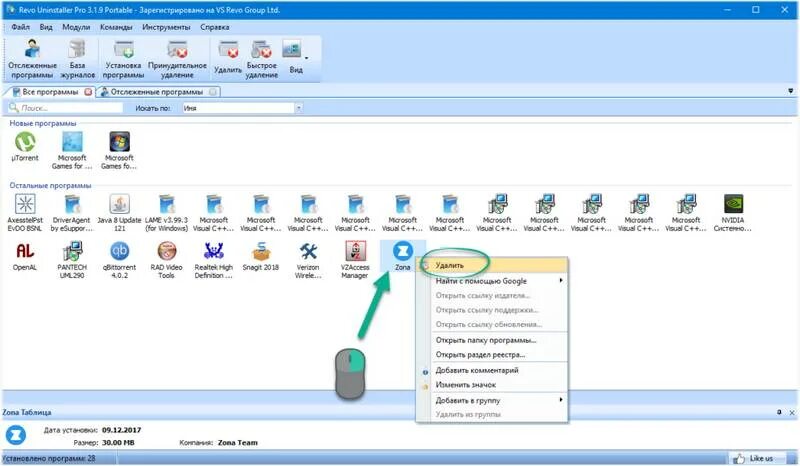Click the search magnifier icon

(x=14, y=108)
